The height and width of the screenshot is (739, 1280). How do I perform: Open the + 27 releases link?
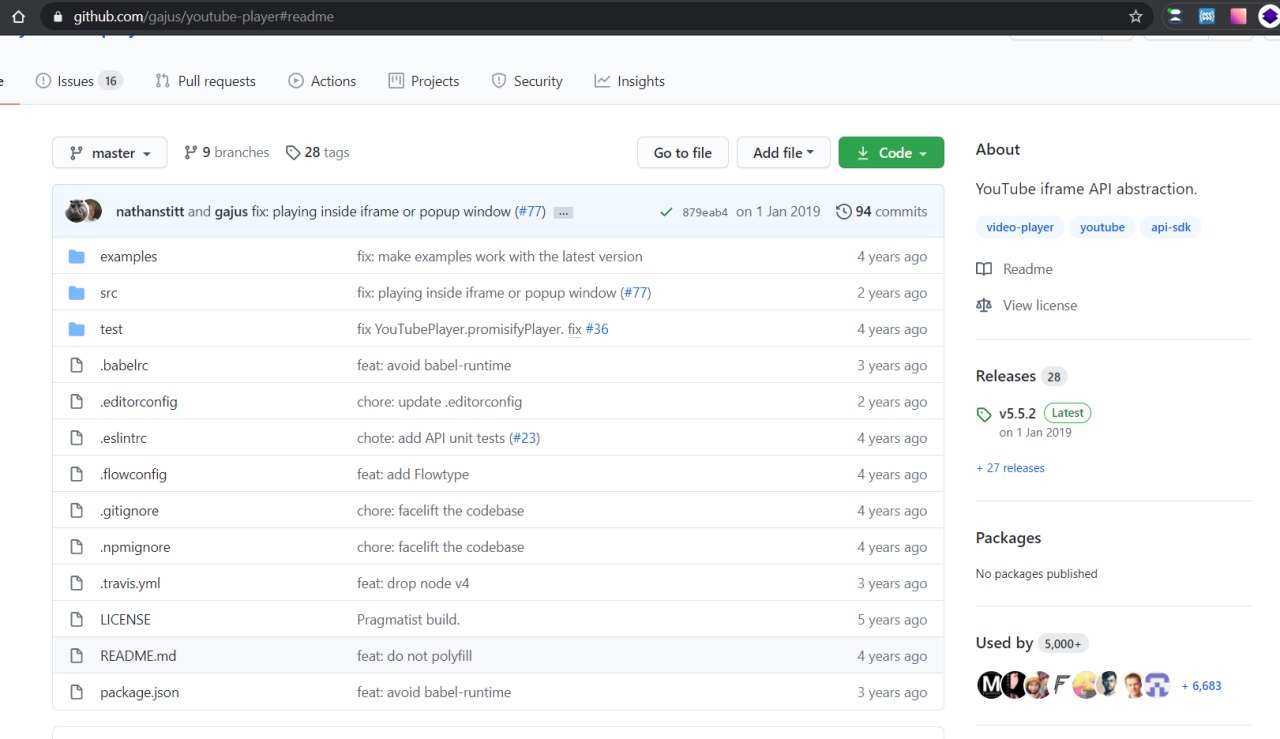(1010, 468)
